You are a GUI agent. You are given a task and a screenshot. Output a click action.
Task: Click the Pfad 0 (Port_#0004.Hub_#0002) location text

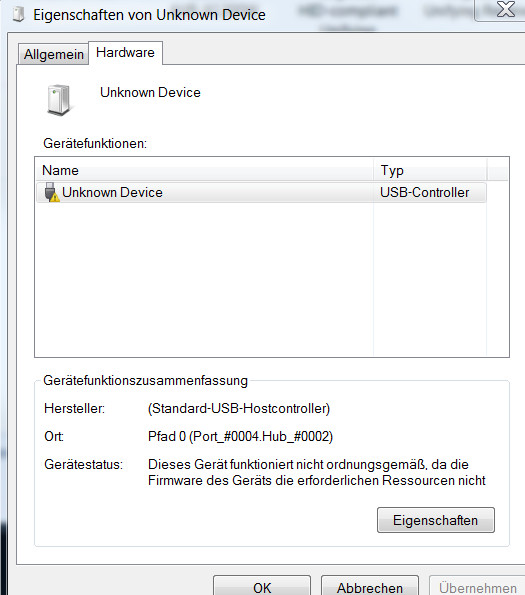point(240,436)
